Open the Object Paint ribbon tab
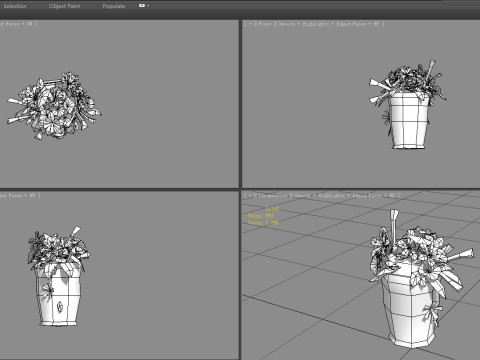480x360 pixels. [x=64, y=6]
